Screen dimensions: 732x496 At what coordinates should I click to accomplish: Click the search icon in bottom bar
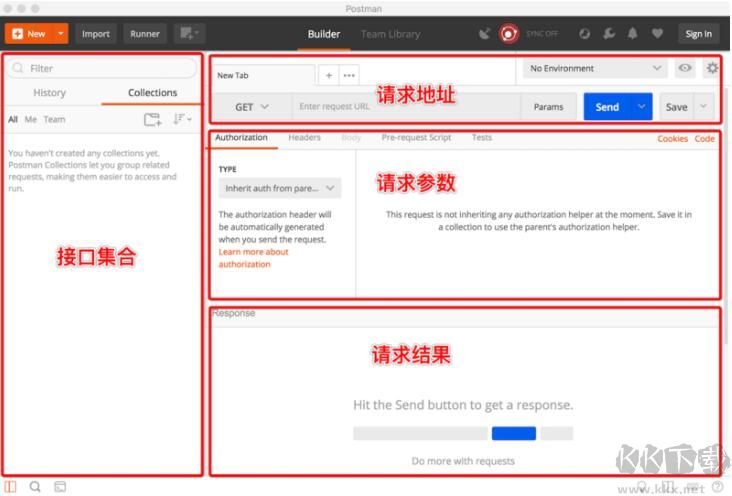[x=35, y=487]
